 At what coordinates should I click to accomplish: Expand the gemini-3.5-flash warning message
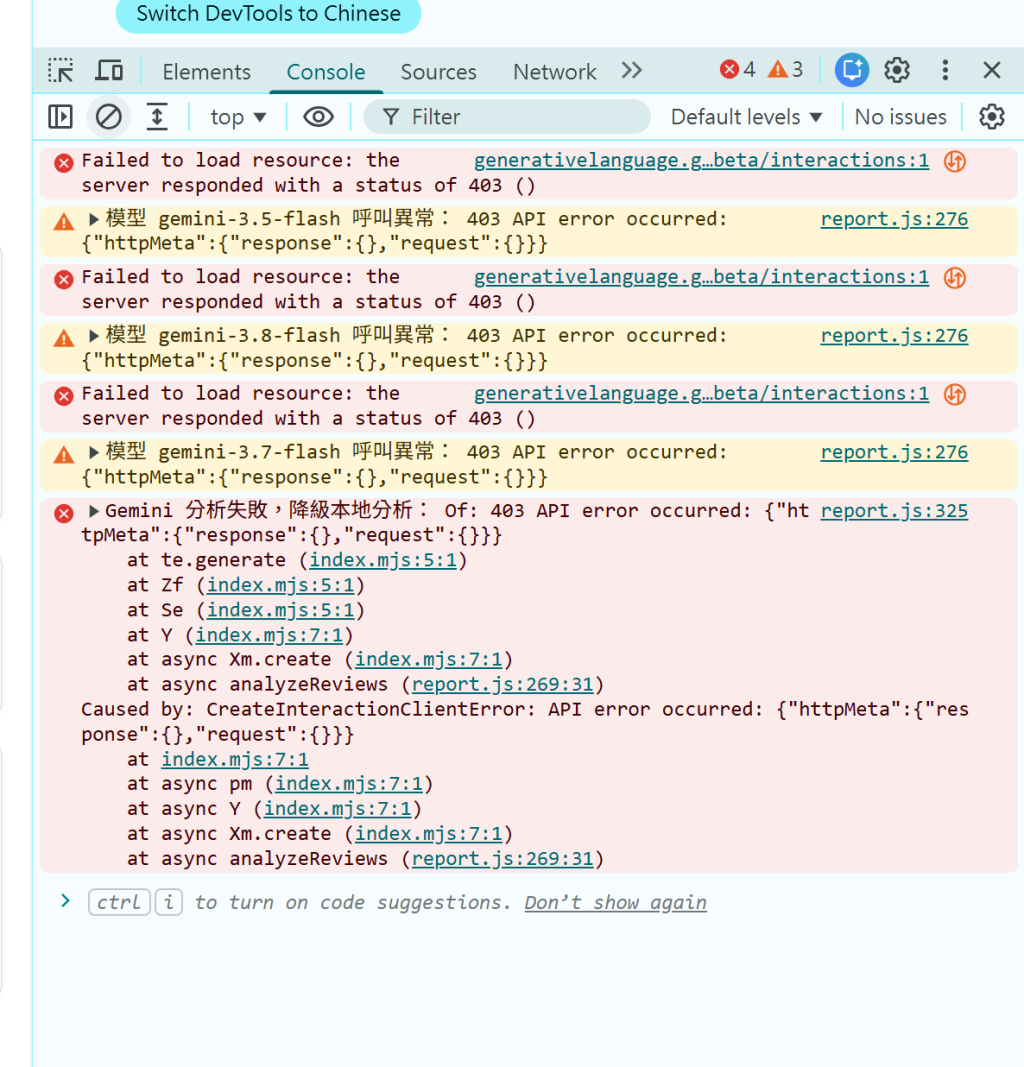click(94, 219)
